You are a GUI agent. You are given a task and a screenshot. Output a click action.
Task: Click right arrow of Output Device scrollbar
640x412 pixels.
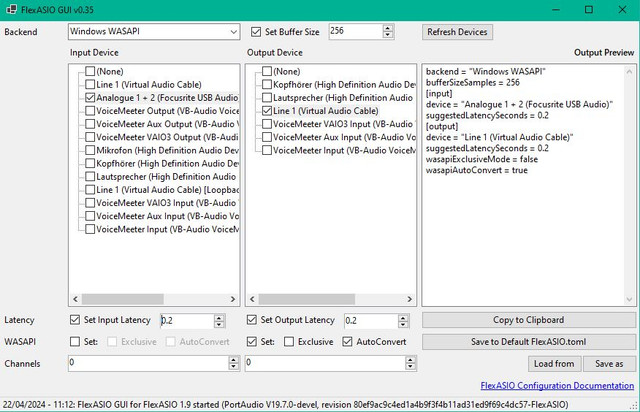[409, 299]
